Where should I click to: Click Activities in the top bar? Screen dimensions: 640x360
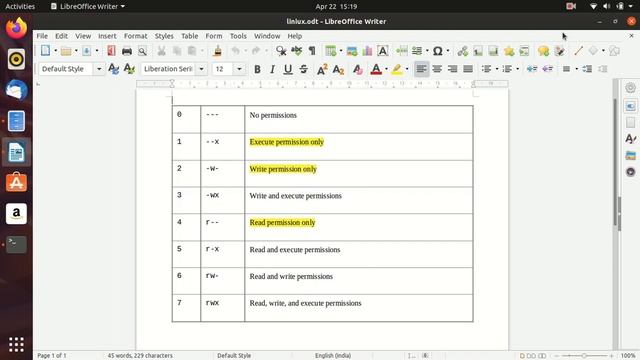tap(20, 7)
